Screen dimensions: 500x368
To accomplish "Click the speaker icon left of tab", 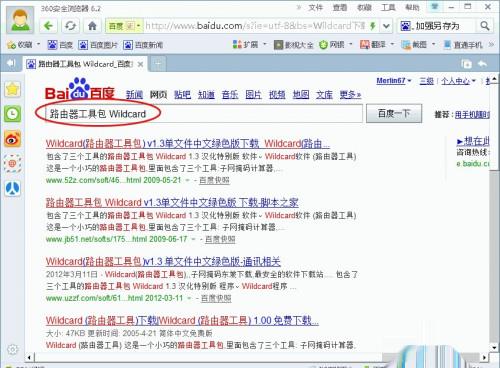I will [x=11, y=63].
